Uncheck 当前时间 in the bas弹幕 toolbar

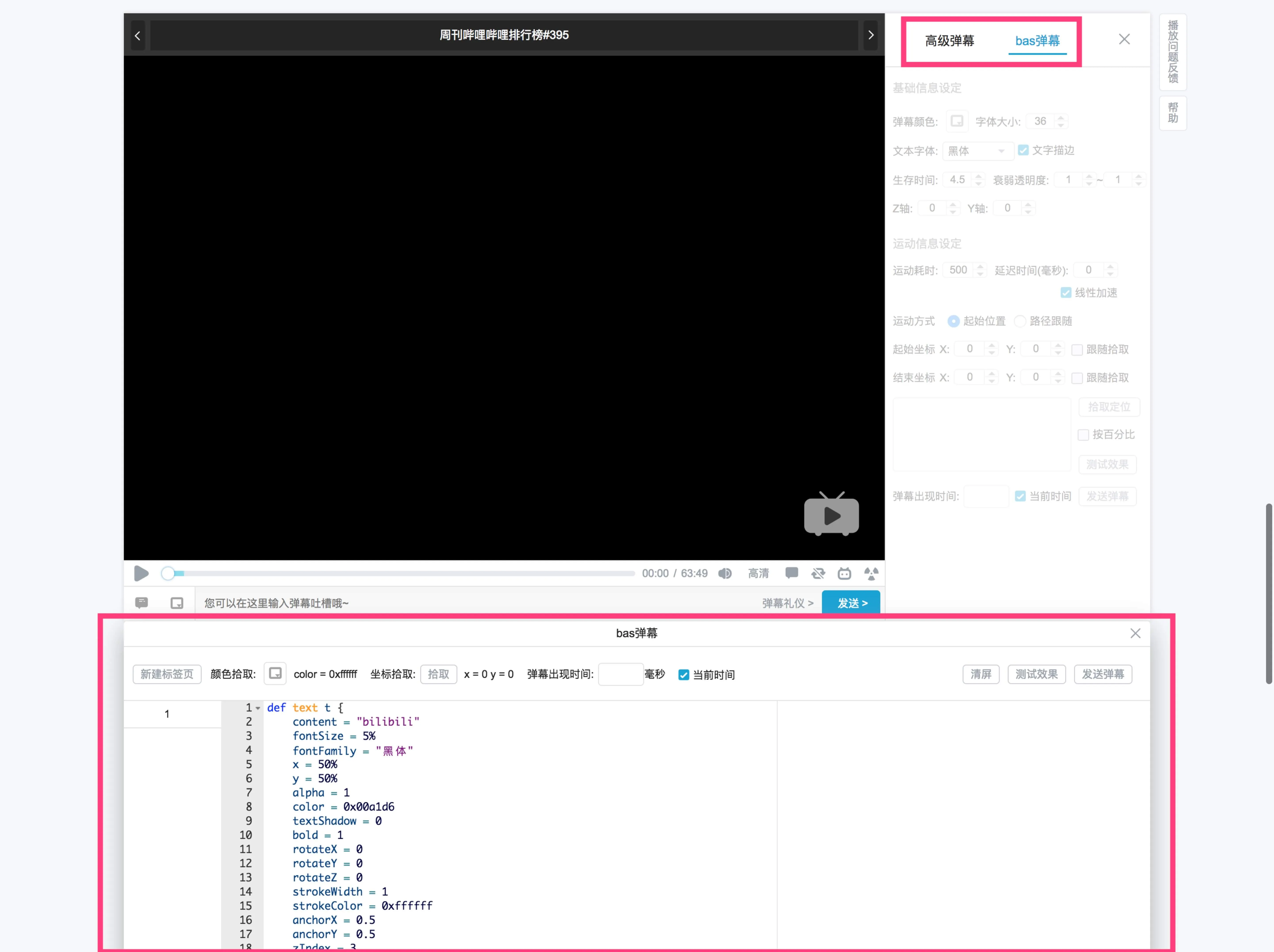point(684,675)
